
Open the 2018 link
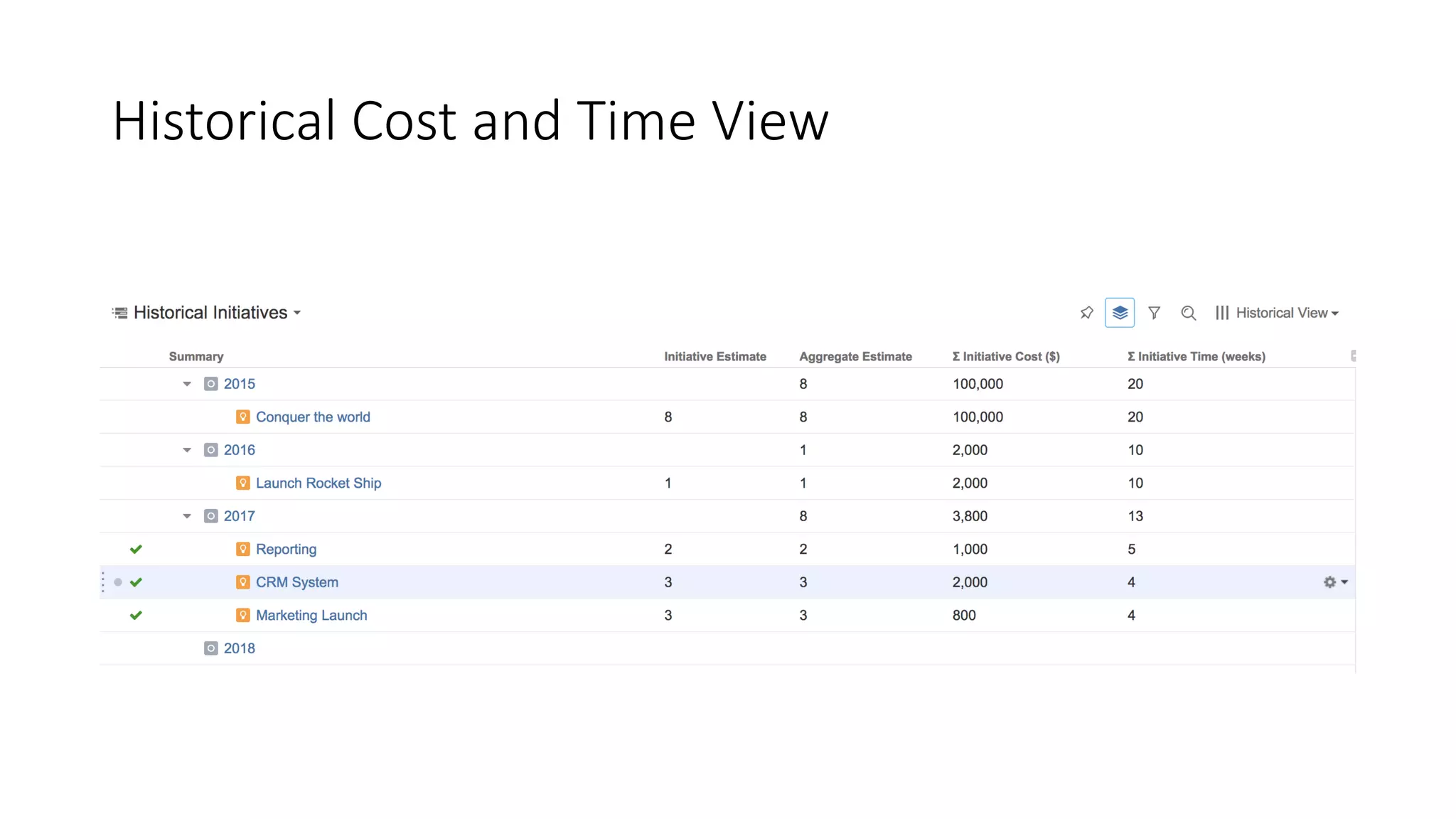(240, 648)
